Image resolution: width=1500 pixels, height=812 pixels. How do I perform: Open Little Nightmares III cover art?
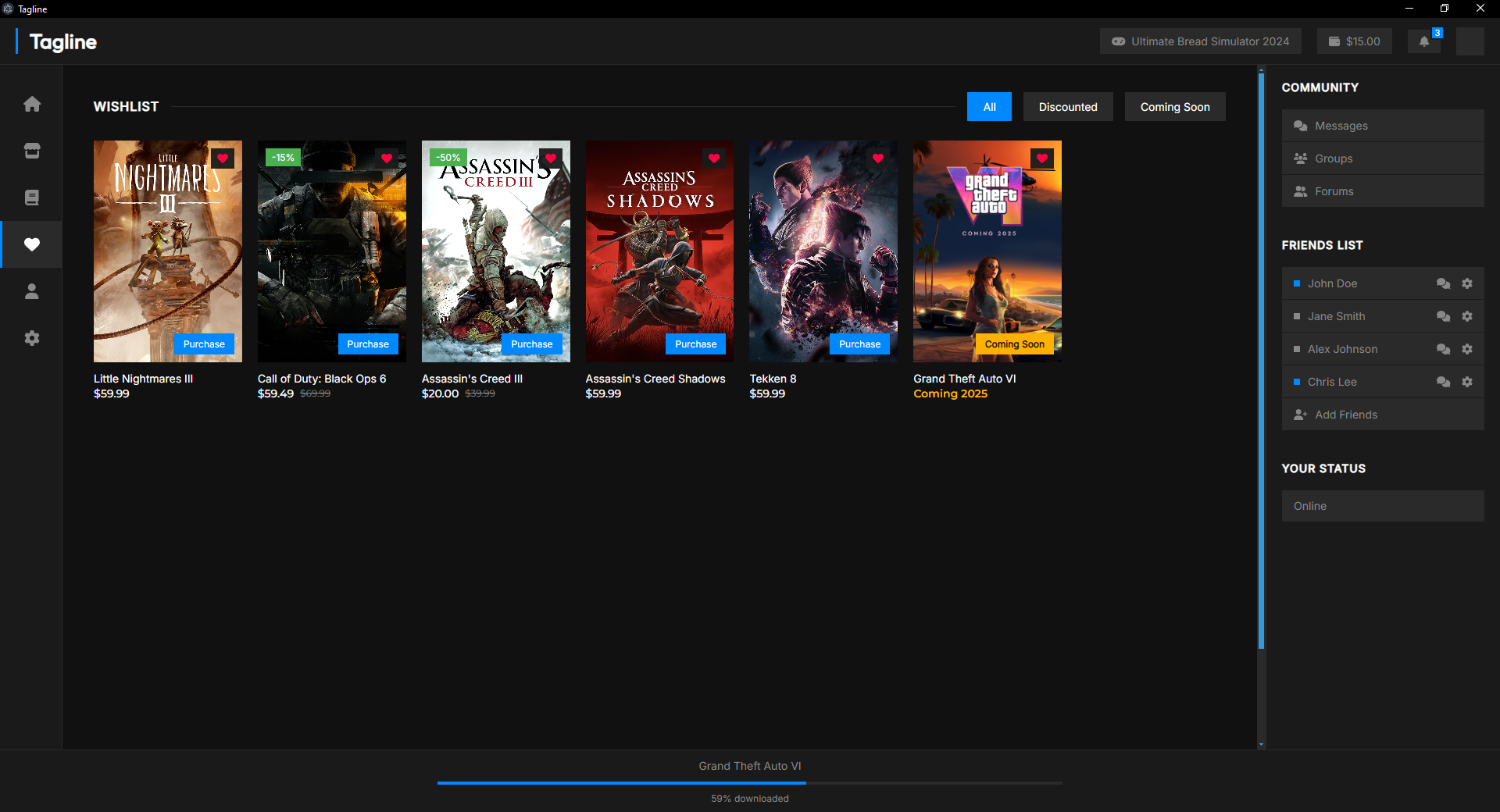167,251
